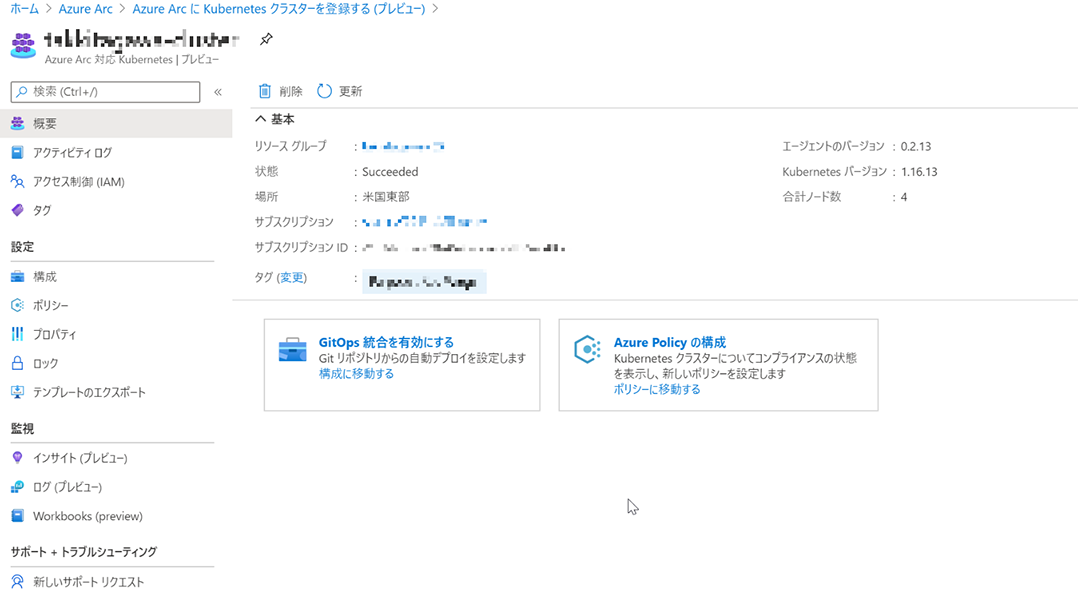Click the trash delete icon
The height and width of the screenshot is (602, 1078).
(265, 91)
